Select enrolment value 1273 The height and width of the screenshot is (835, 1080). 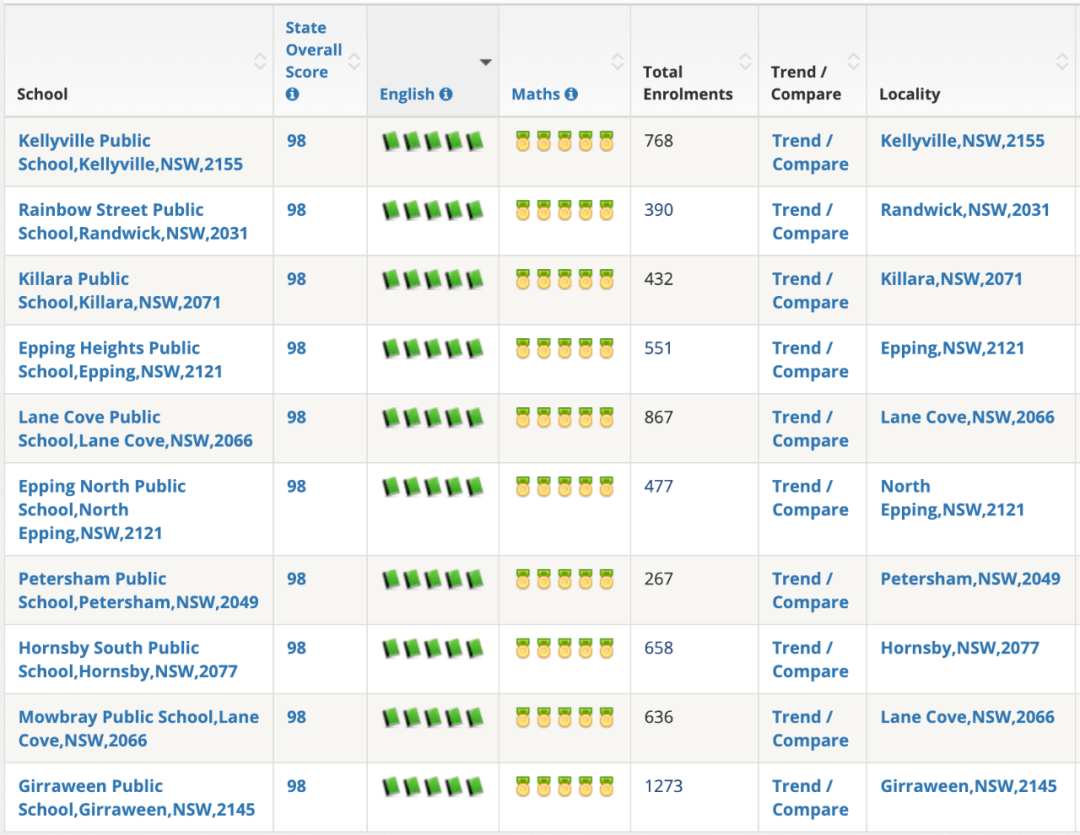click(x=663, y=786)
